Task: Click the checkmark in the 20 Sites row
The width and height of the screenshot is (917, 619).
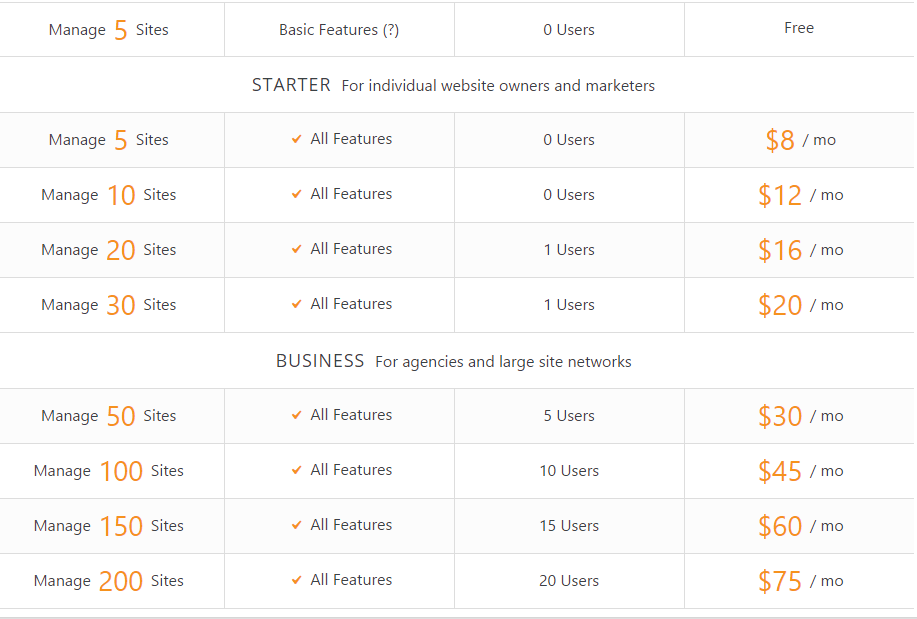Action: [297, 249]
